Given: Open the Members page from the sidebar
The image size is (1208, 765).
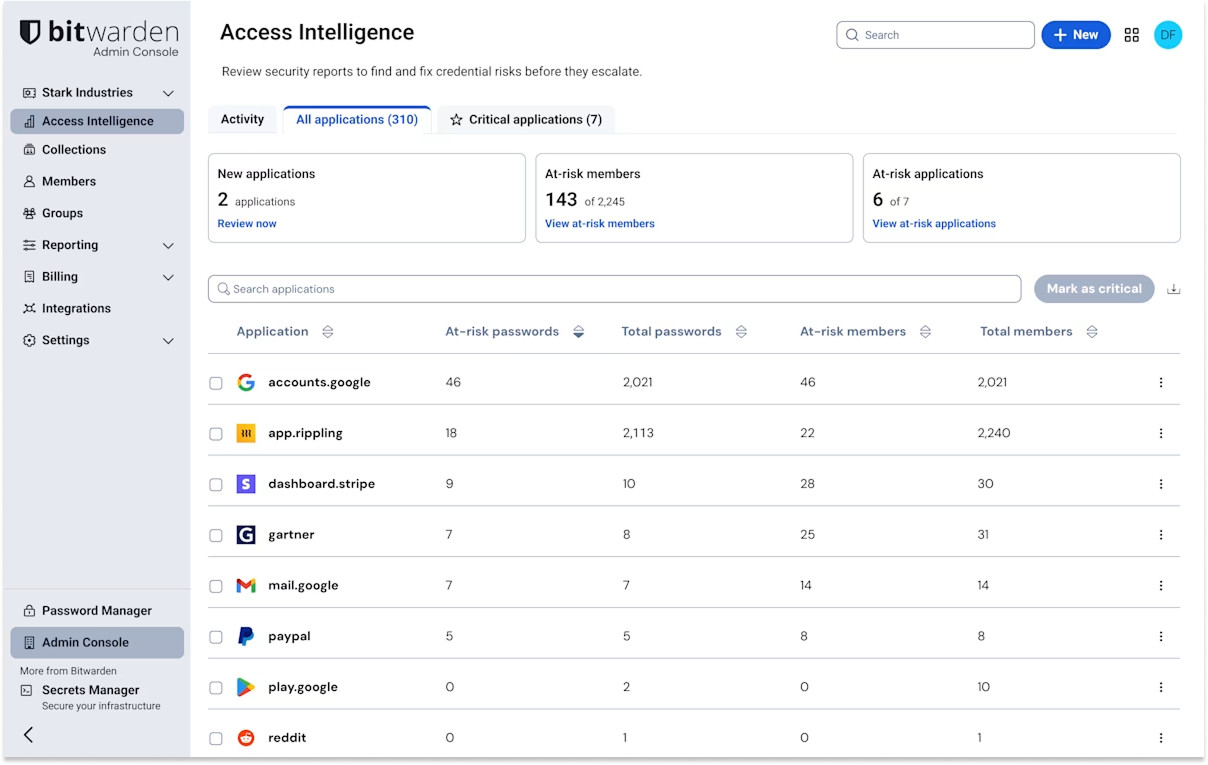Looking at the screenshot, I should click(68, 181).
